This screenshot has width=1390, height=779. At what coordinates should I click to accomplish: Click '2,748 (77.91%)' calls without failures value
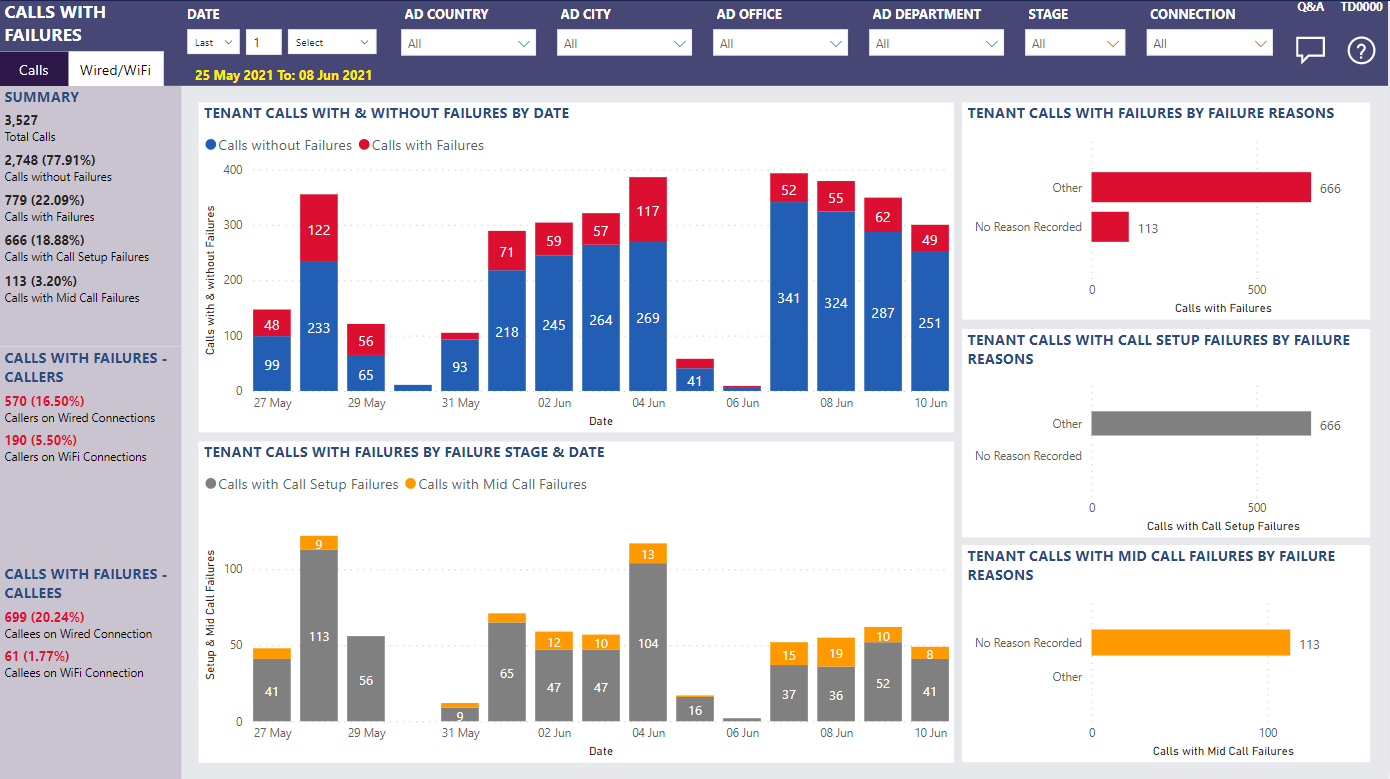[50, 160]
